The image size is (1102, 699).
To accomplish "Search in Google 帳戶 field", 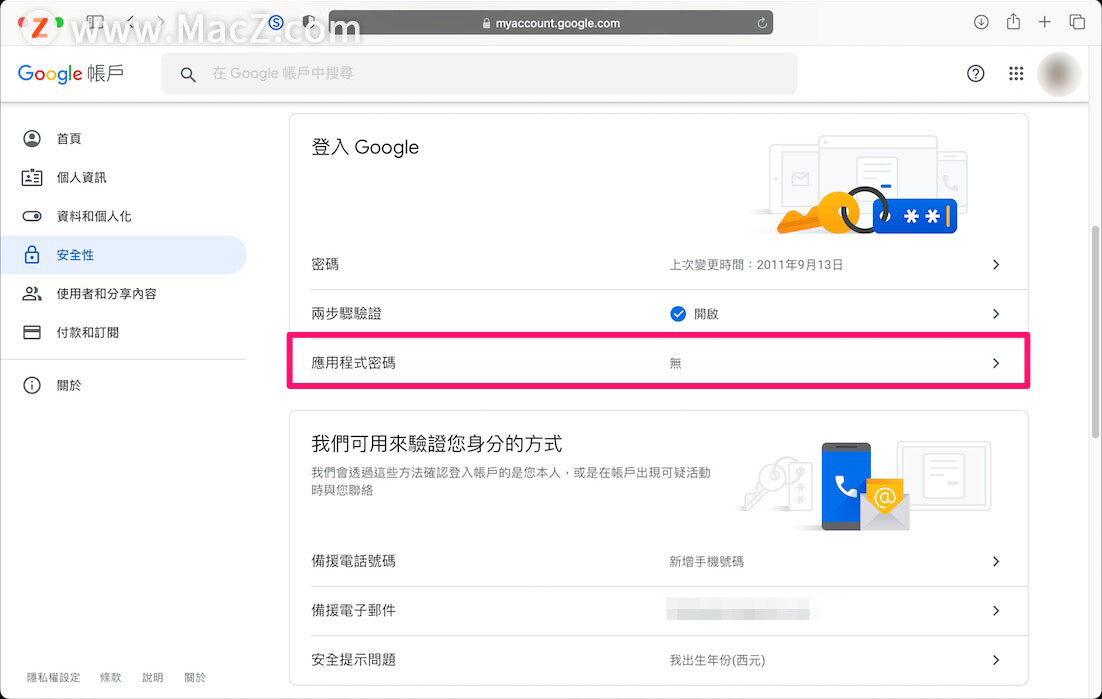I will pos(479,73).
